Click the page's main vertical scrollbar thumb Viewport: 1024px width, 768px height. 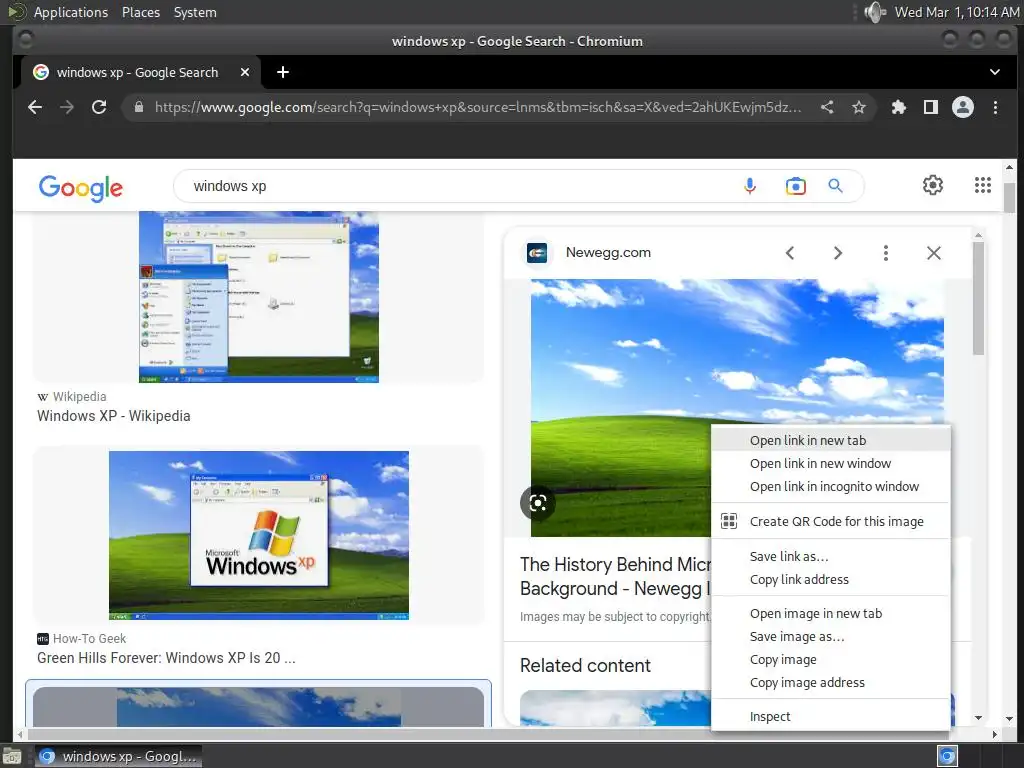coord(1009,196)
